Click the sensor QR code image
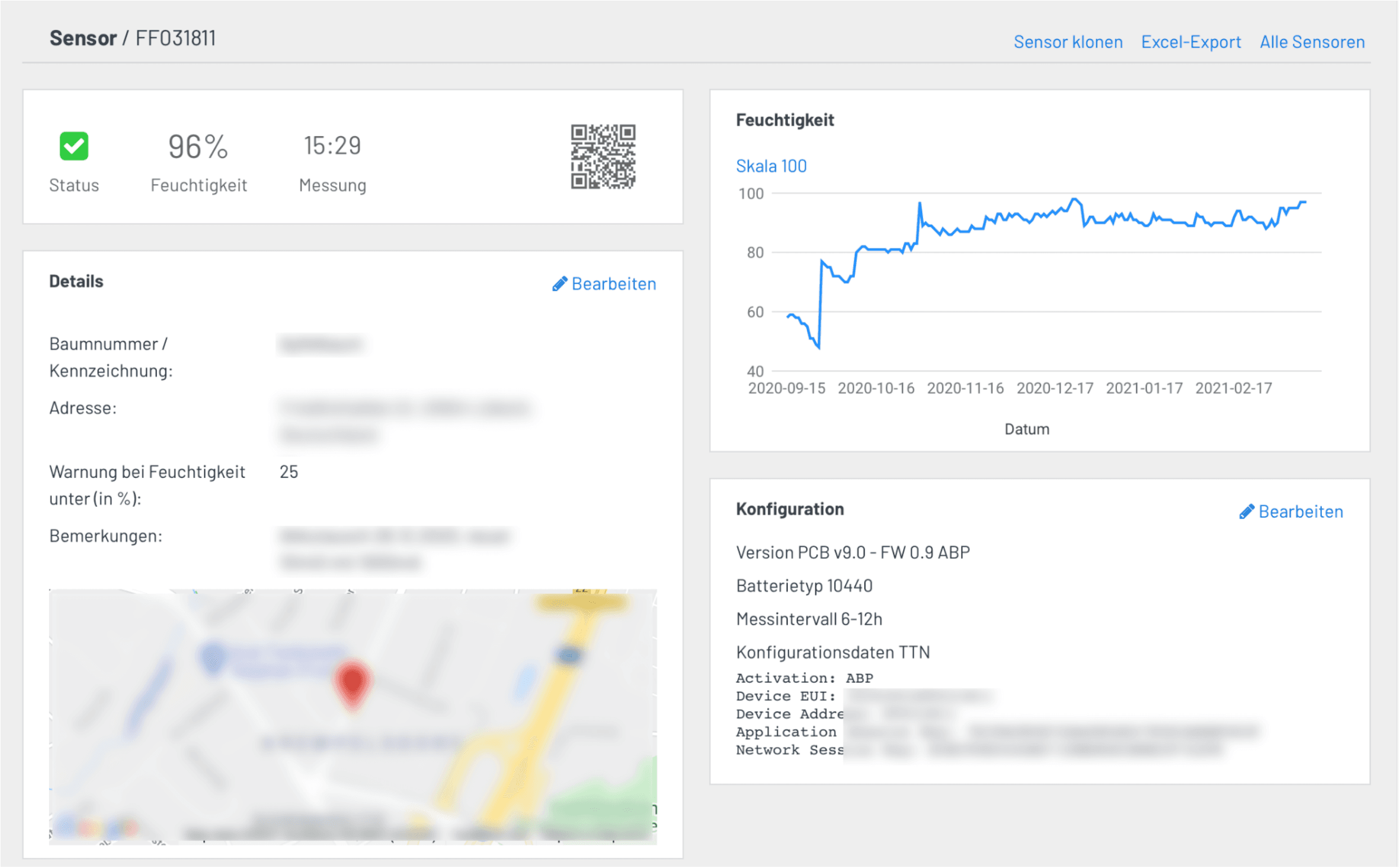This screenshot has width=1400, height=868. click(603, 156)
